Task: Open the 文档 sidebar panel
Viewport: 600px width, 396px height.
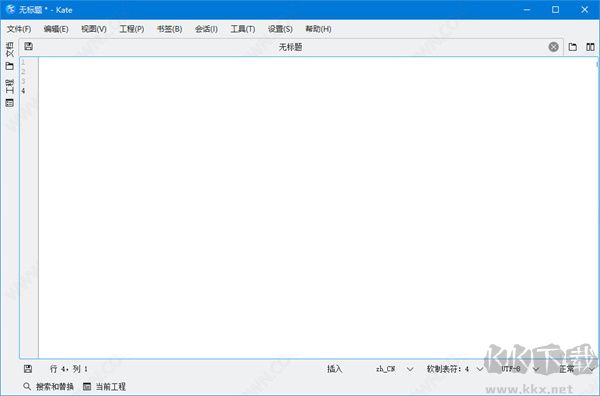Action: pyautogui.click(x=10, y=56)
